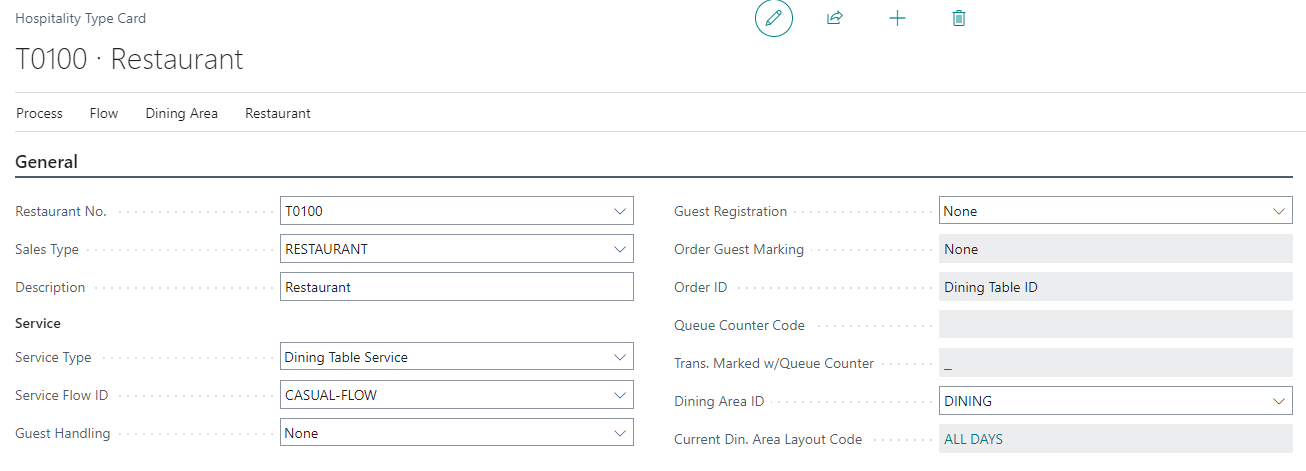The height and width of the screenshot is (471, 1306).
Task: Open the Process menu
Action: [x=40, y=114]
